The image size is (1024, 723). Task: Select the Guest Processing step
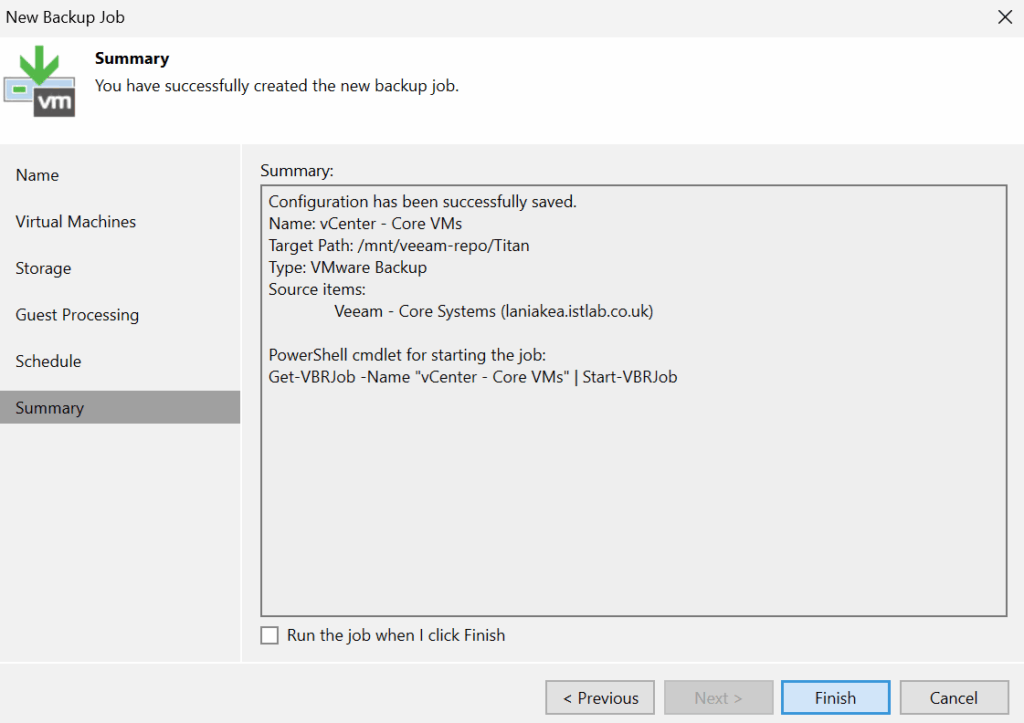77,315
